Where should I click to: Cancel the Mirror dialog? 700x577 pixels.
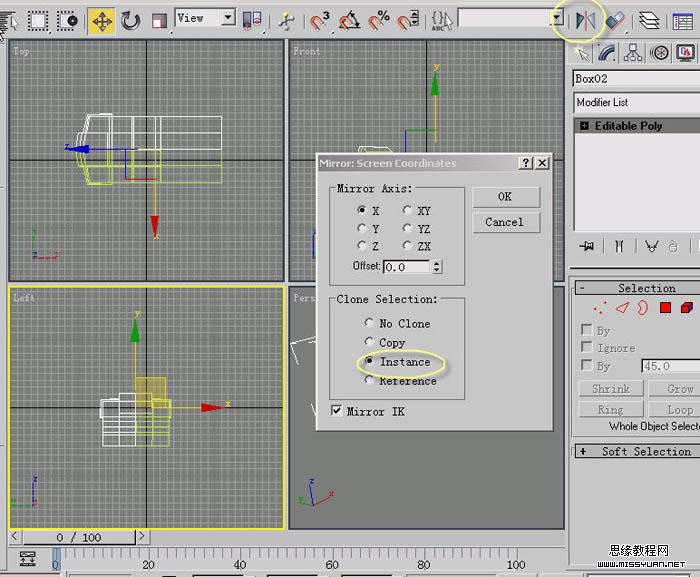click(506, 222)
